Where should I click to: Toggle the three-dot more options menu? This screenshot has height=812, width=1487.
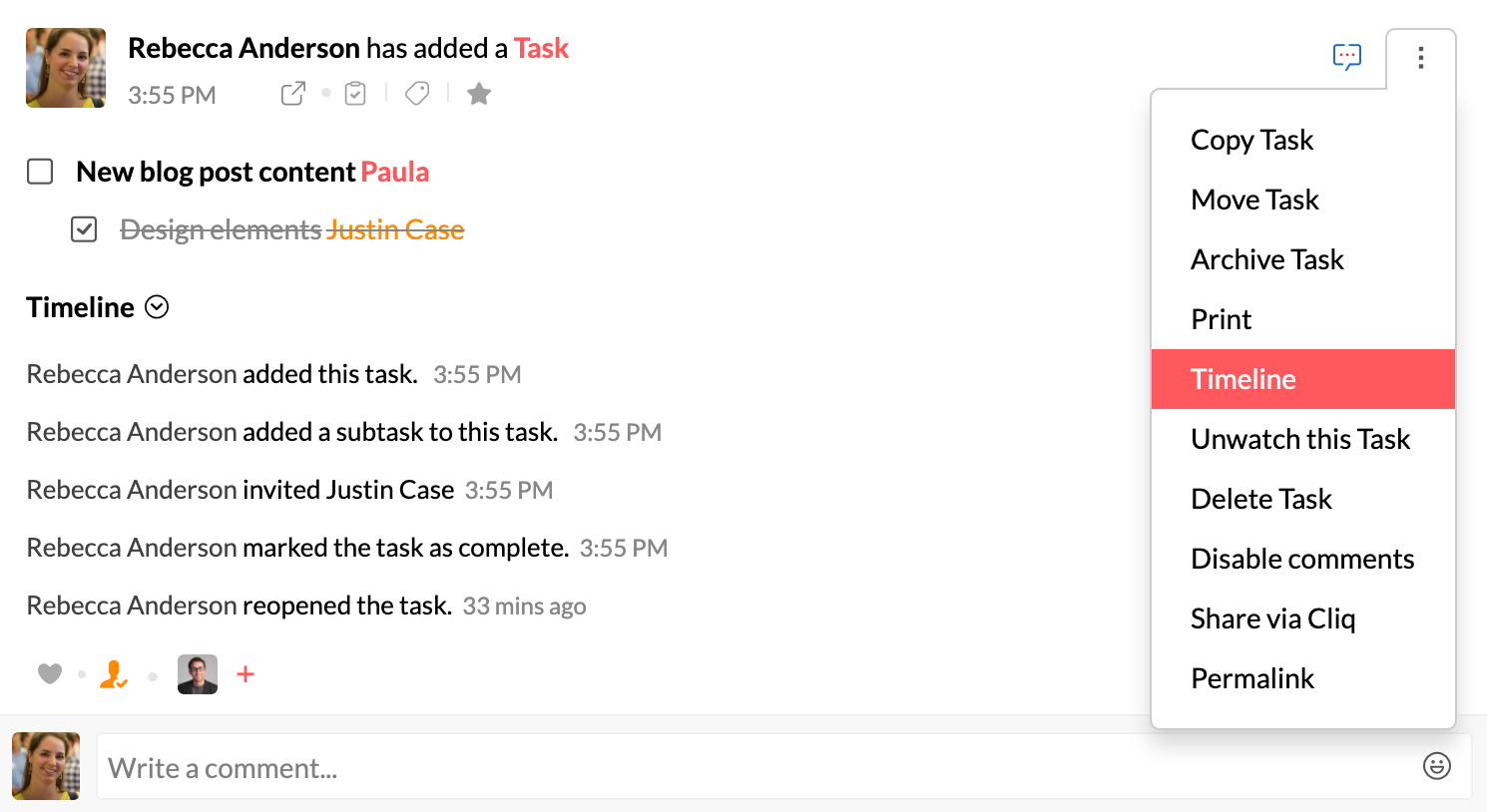click(x=1420, y=58)
